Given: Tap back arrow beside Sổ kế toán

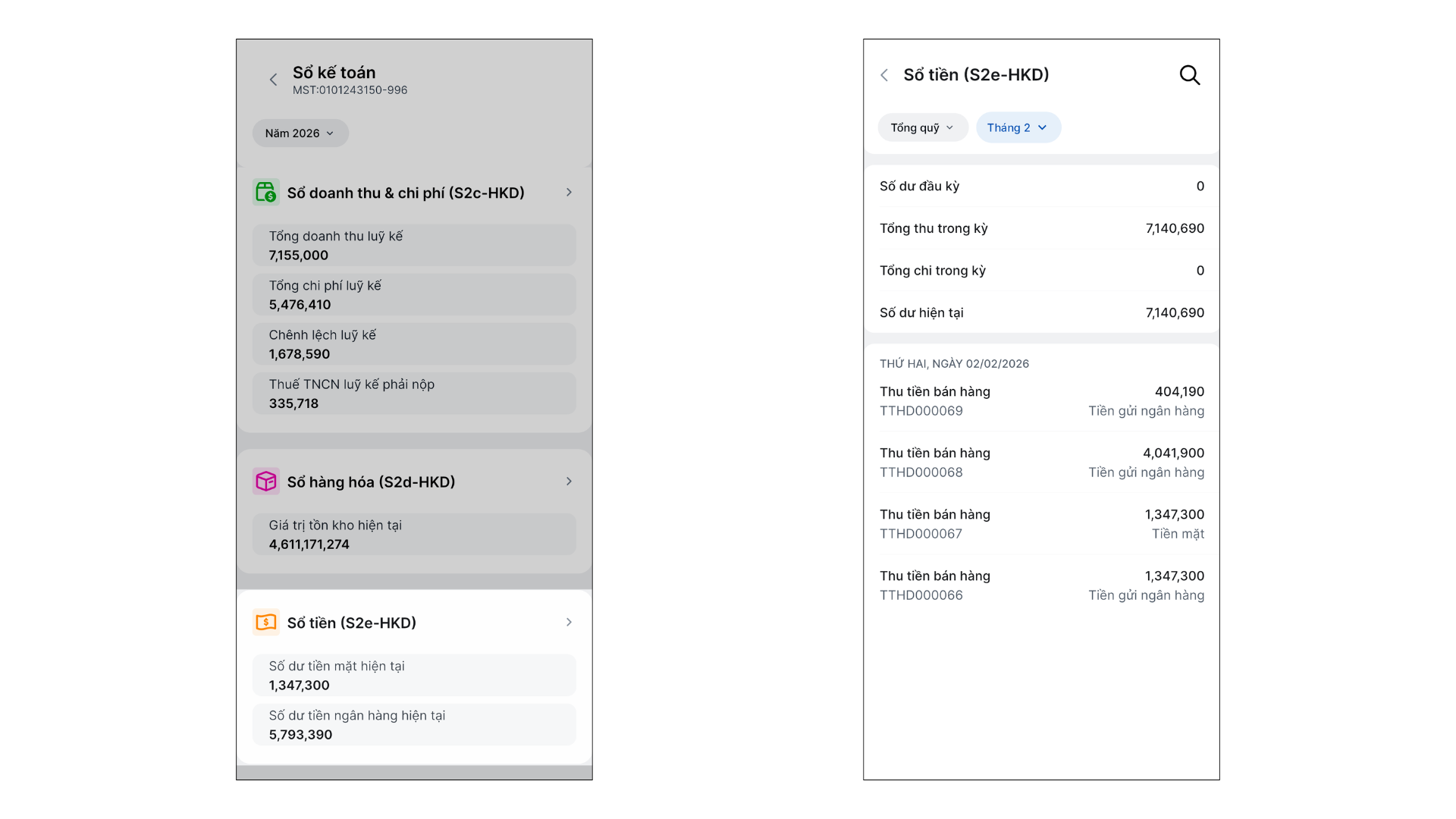Looking at the screenshot, I should pos(273,80).
